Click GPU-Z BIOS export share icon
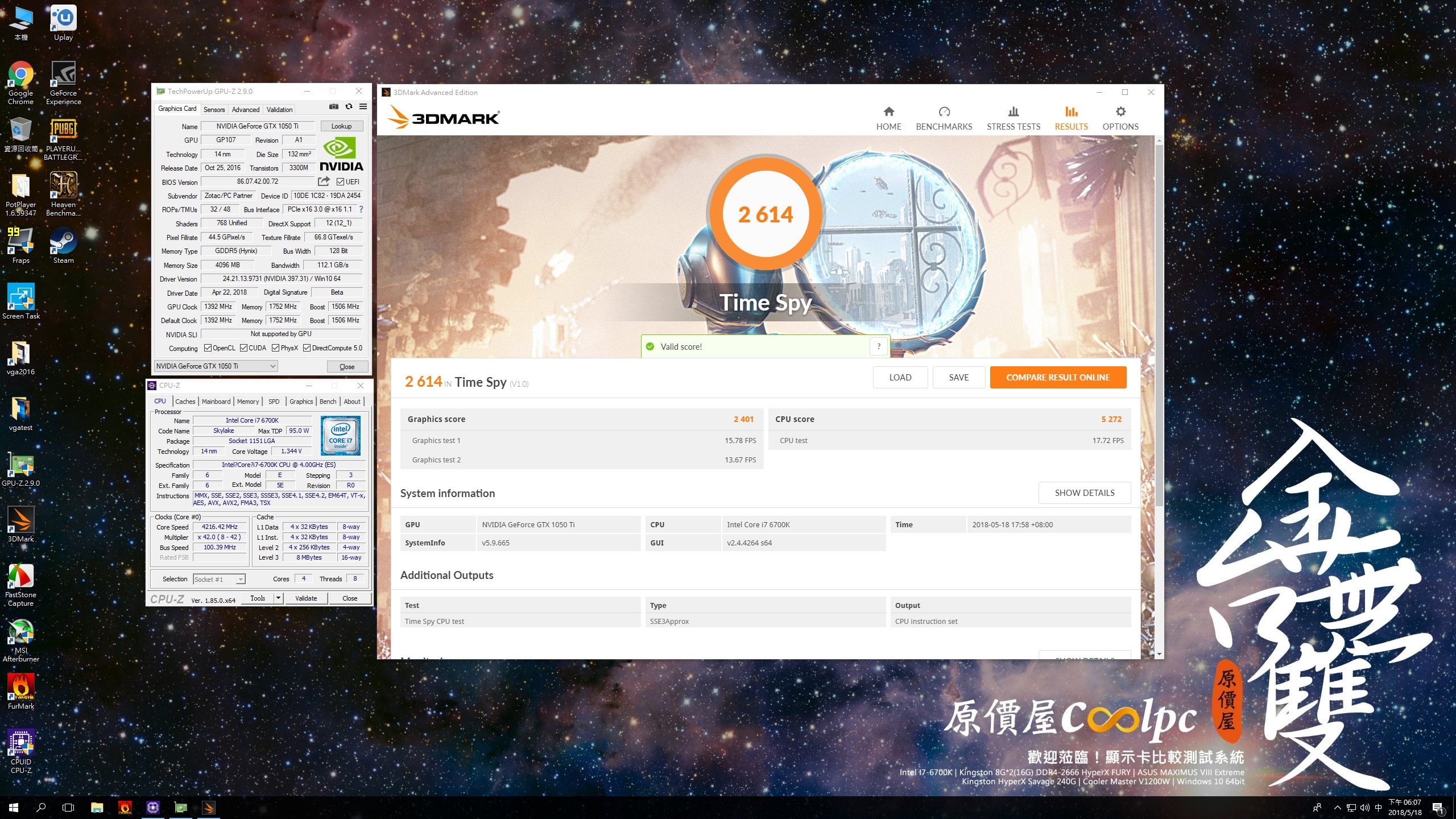1456x819 pixels. pyautogui.click(x=324, y=181)
